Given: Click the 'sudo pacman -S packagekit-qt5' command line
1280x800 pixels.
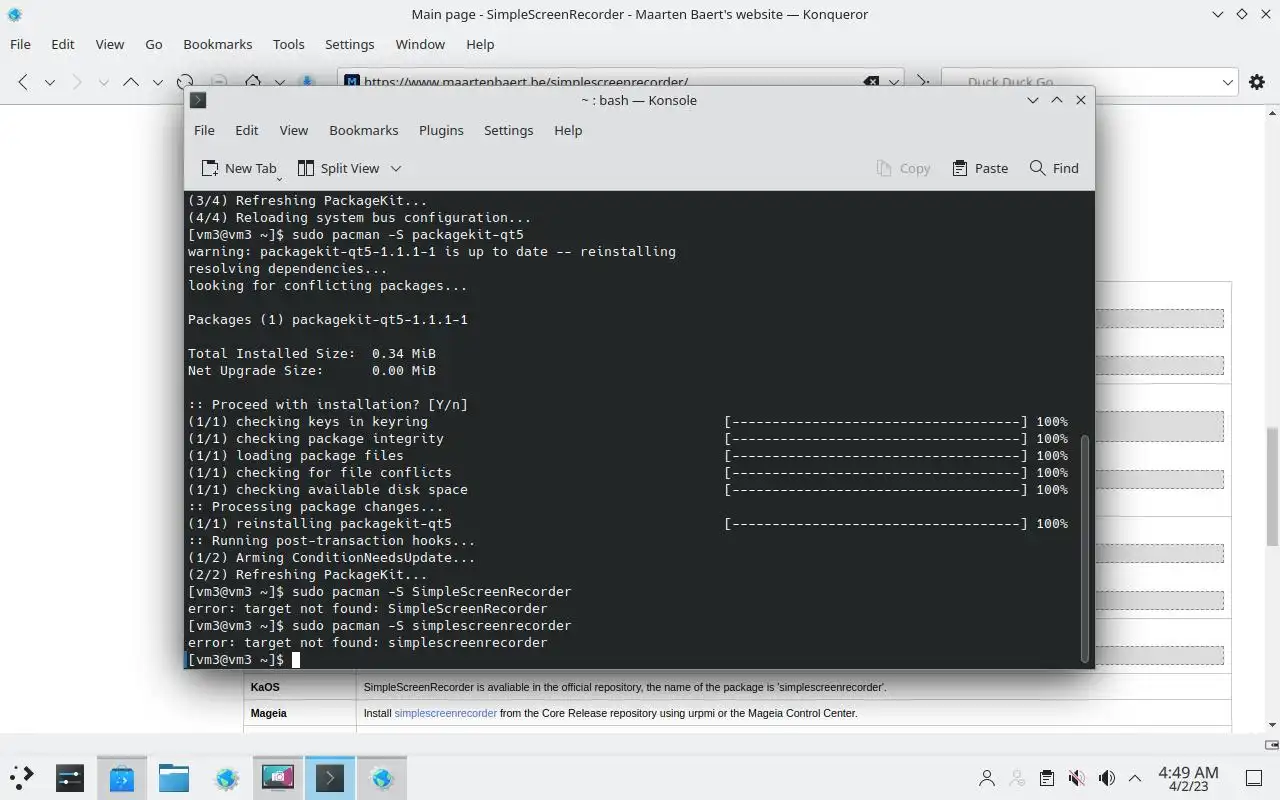Looking at the screenshot, I should (408, 235).
